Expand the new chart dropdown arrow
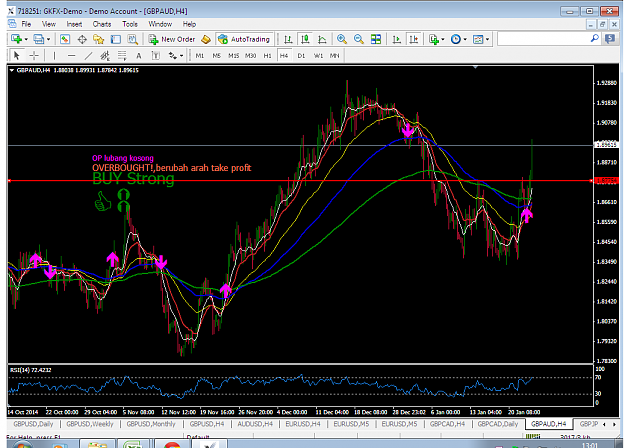This screenshot has height=448, width=625. pos(26,39)
